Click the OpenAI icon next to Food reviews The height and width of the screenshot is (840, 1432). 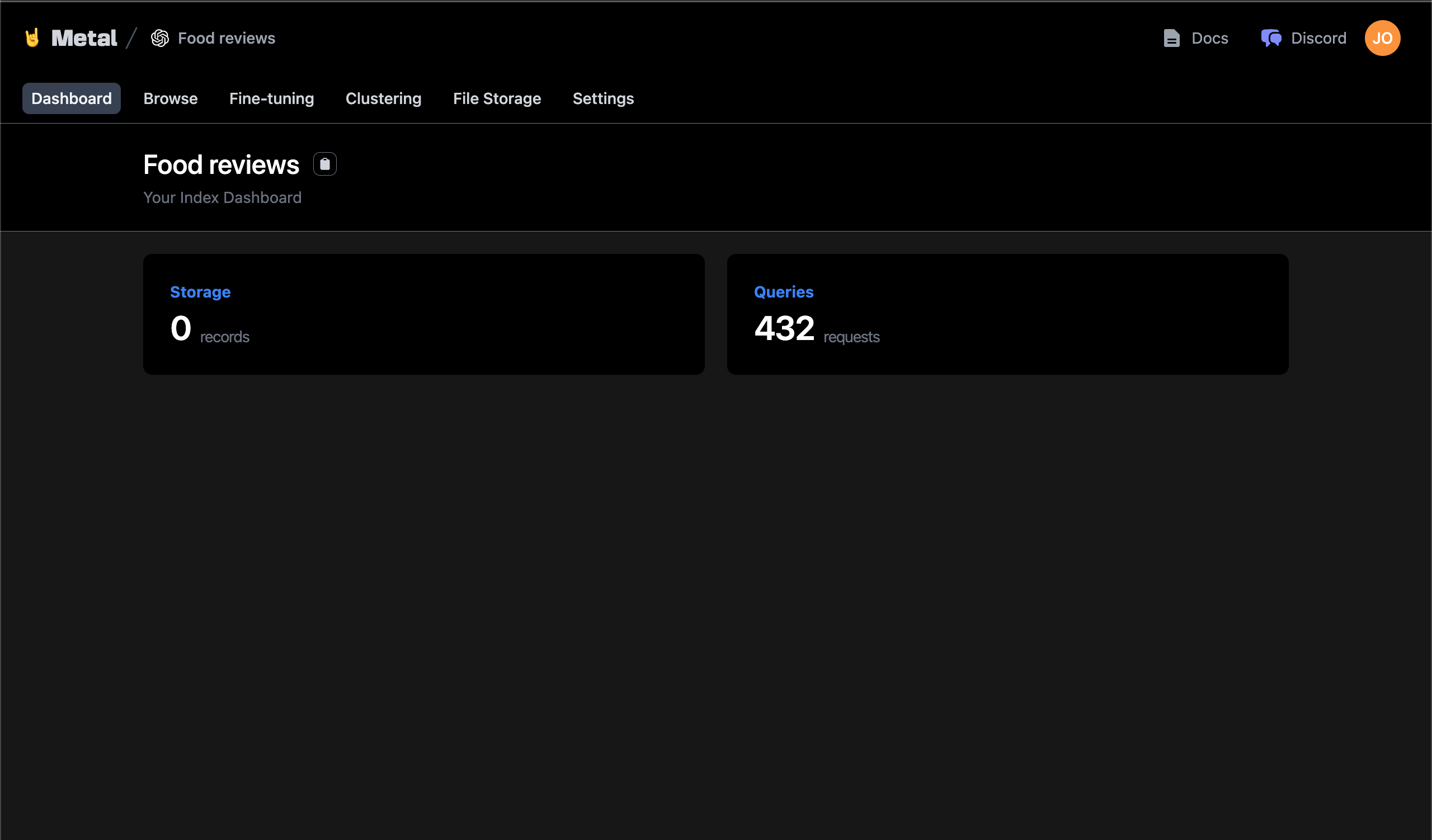159,37
